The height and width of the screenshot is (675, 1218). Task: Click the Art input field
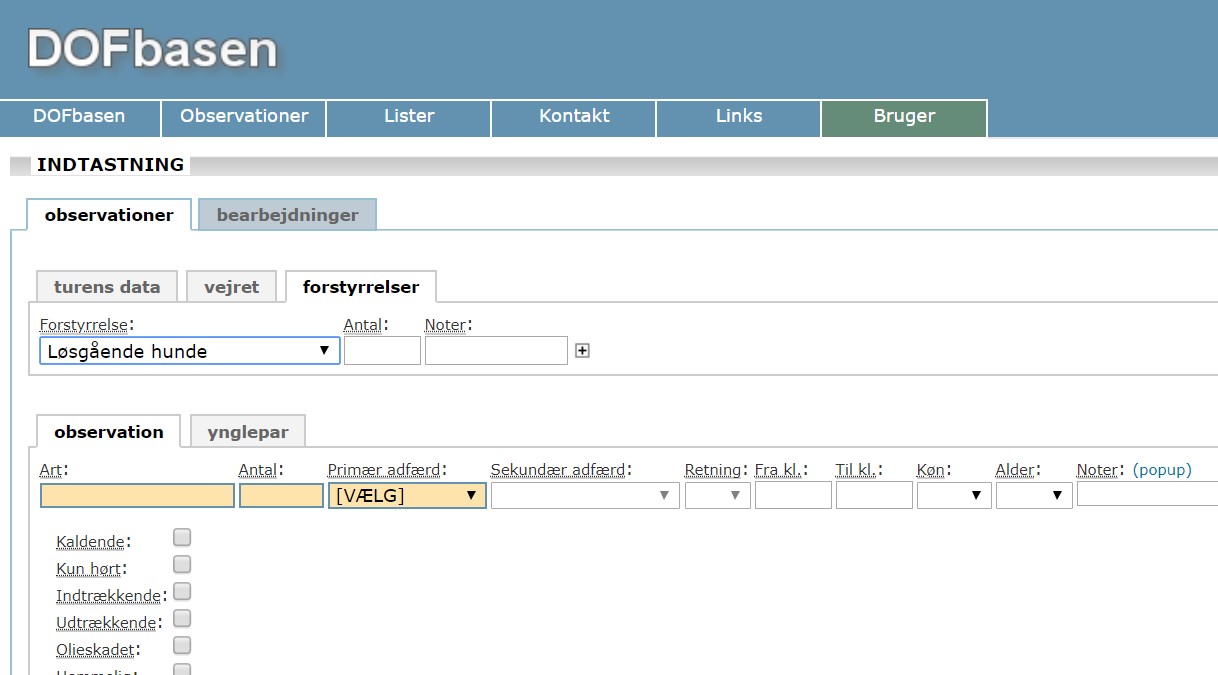137,495
